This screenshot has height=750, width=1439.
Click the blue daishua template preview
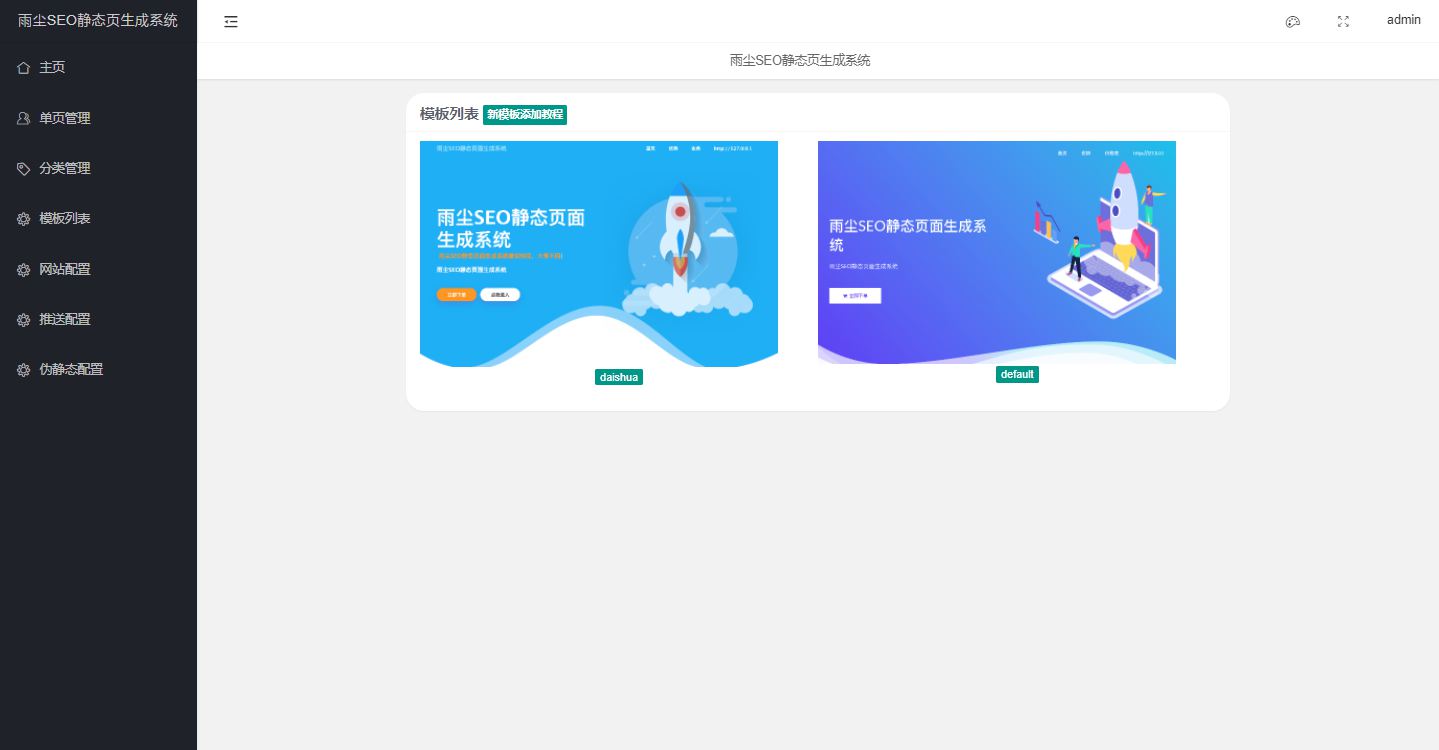click(x=598, y=254)
